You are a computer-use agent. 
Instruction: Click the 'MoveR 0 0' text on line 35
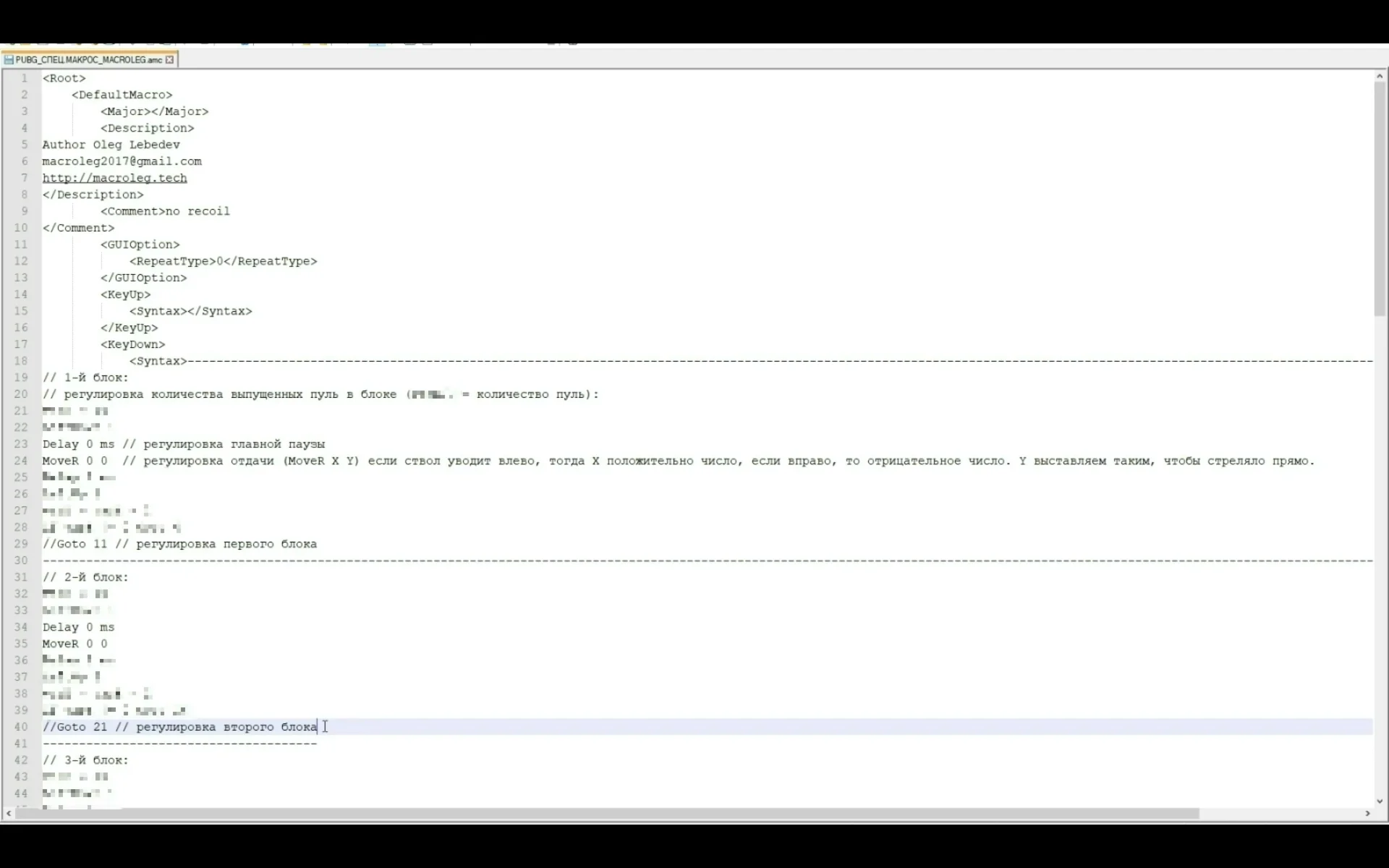(x=75, y=644)
